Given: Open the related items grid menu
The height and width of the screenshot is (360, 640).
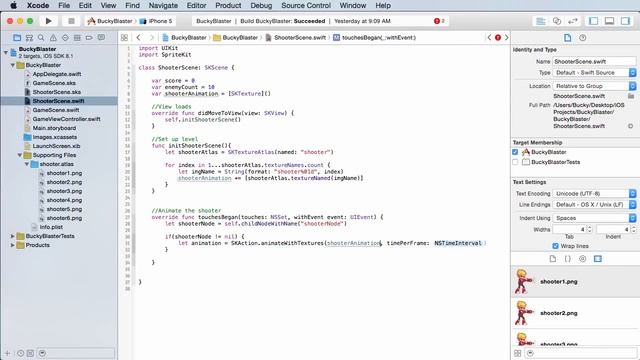Looking at the screenshot, I should (x=124, y=38).
